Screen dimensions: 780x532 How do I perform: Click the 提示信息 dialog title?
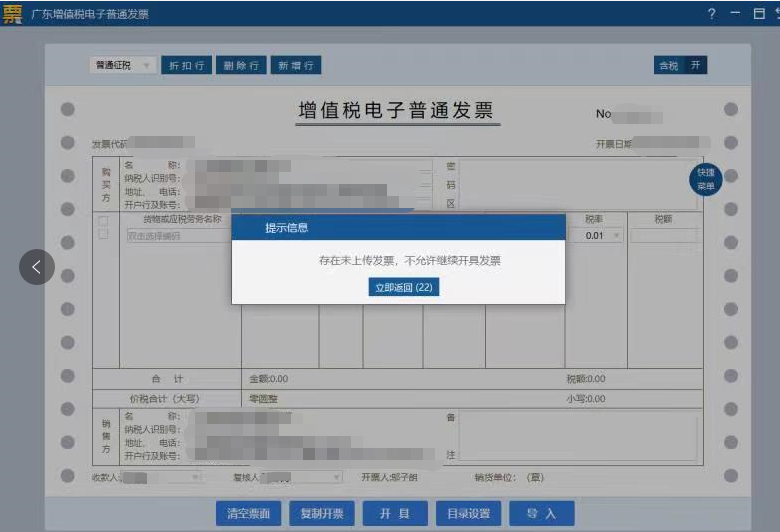287,228
